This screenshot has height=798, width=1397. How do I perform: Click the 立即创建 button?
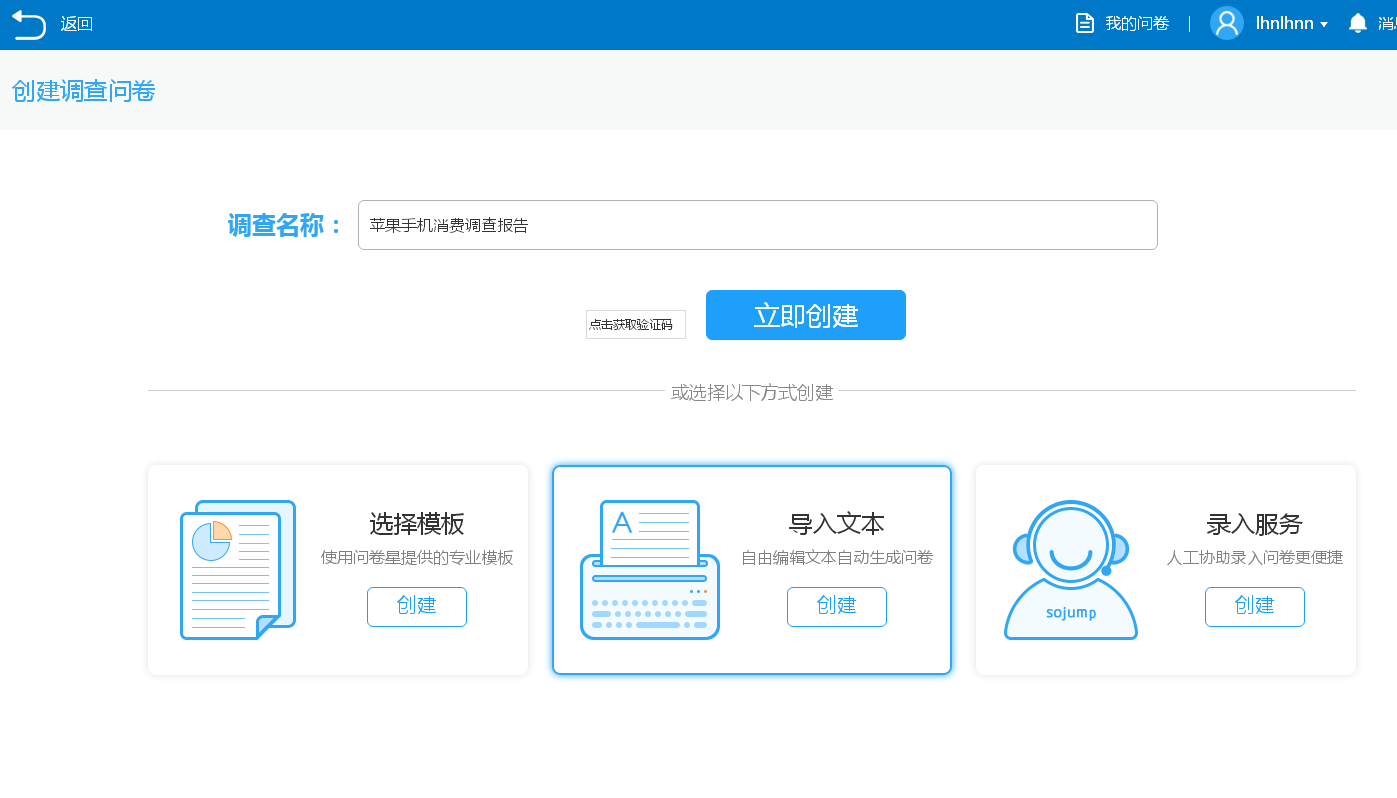[806, 315]
